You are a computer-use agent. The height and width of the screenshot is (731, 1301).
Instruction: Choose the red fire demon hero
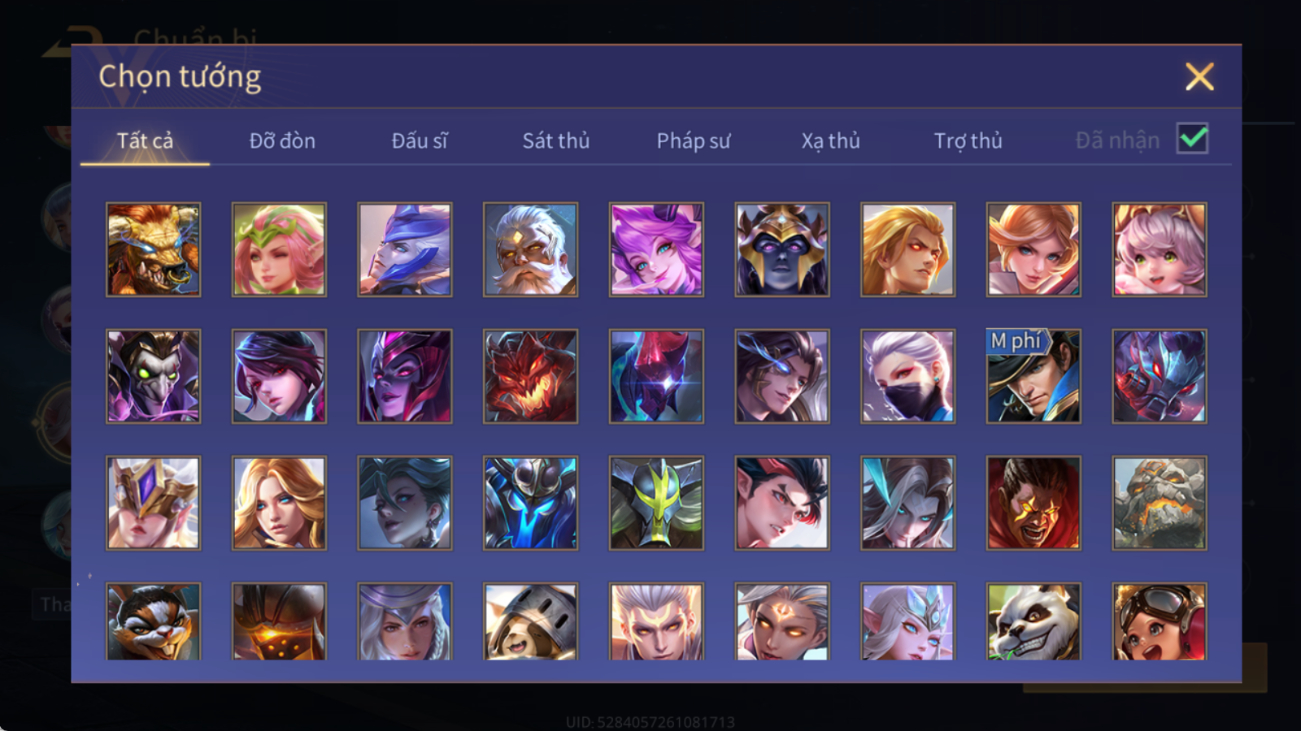pyautogui.click(x=530, y=376)
